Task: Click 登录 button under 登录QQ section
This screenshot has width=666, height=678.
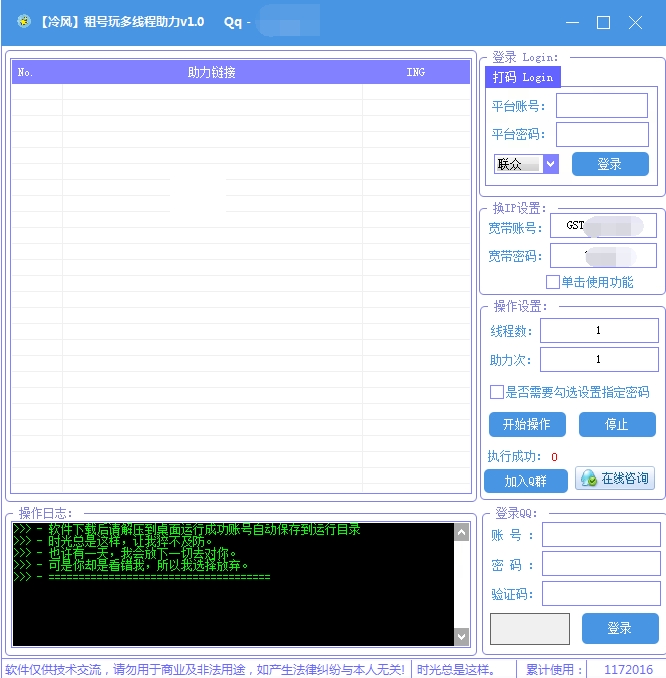Action: (x=620, y=628)
